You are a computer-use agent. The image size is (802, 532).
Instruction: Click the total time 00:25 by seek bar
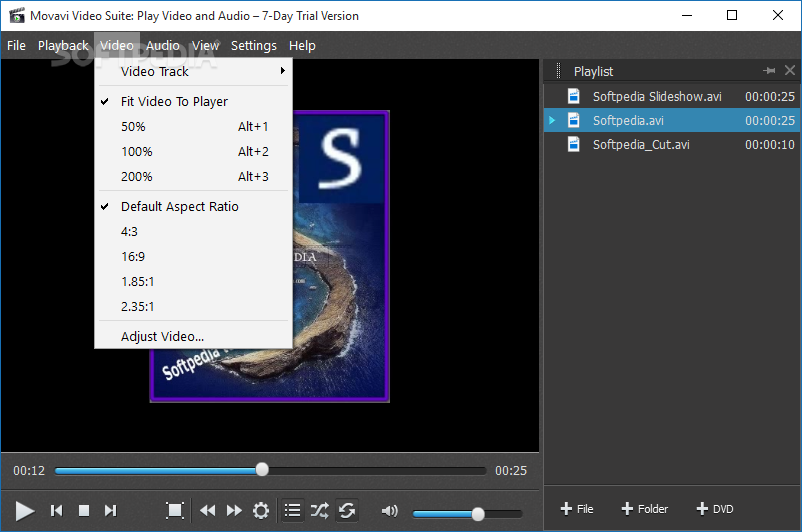click(510, 470)
